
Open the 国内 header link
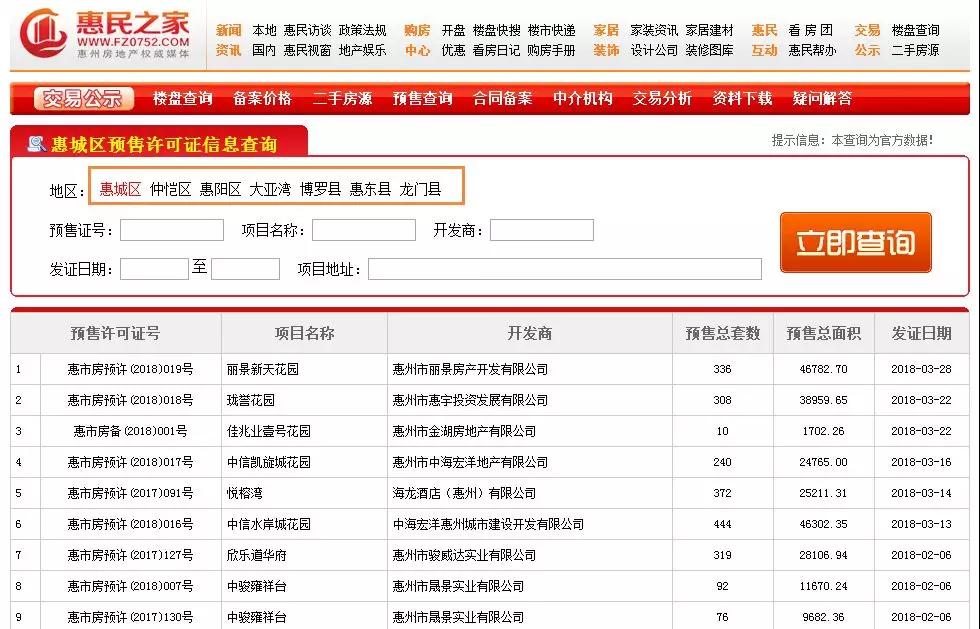[264, 50]
